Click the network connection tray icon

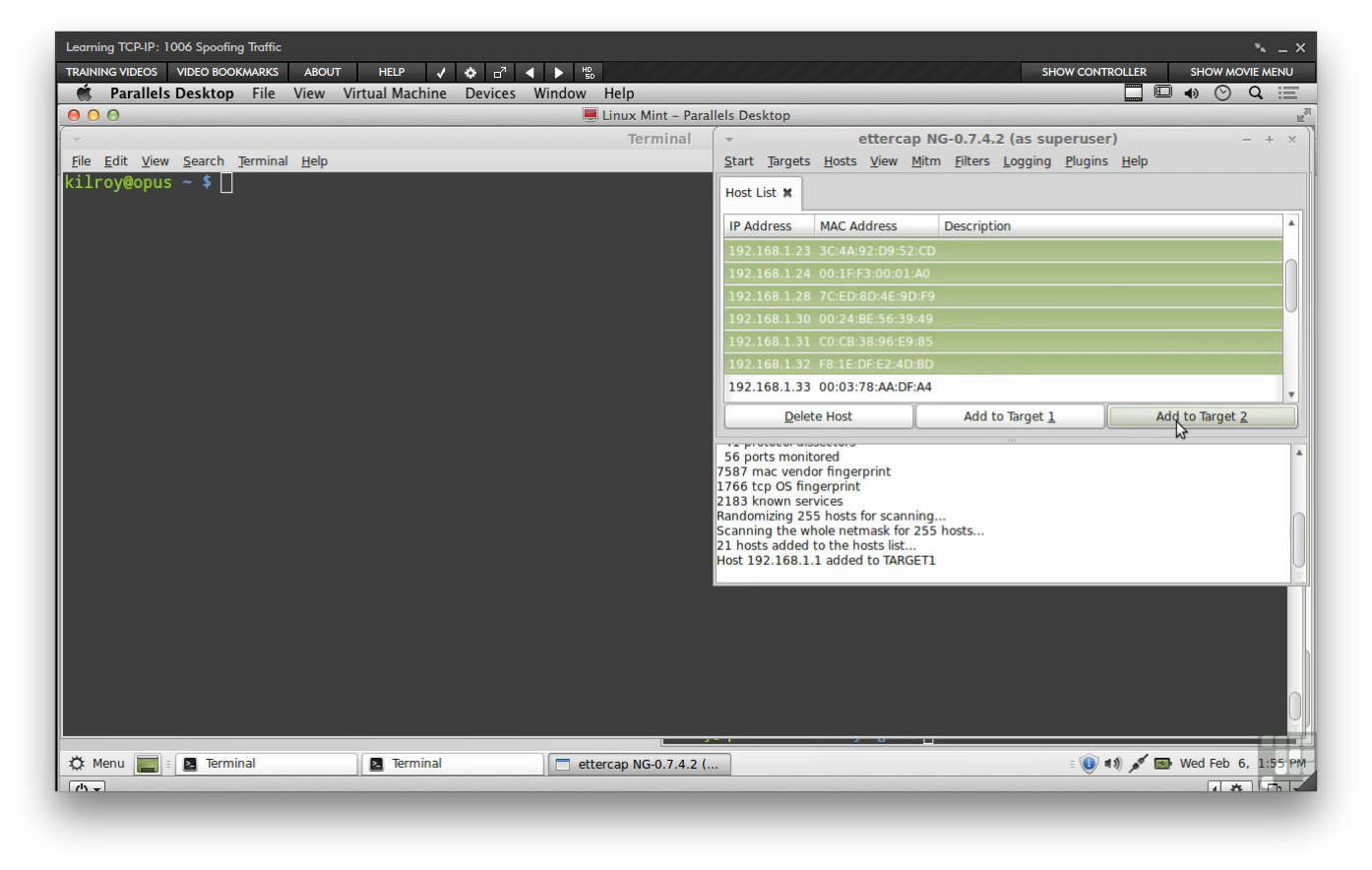1138,764
